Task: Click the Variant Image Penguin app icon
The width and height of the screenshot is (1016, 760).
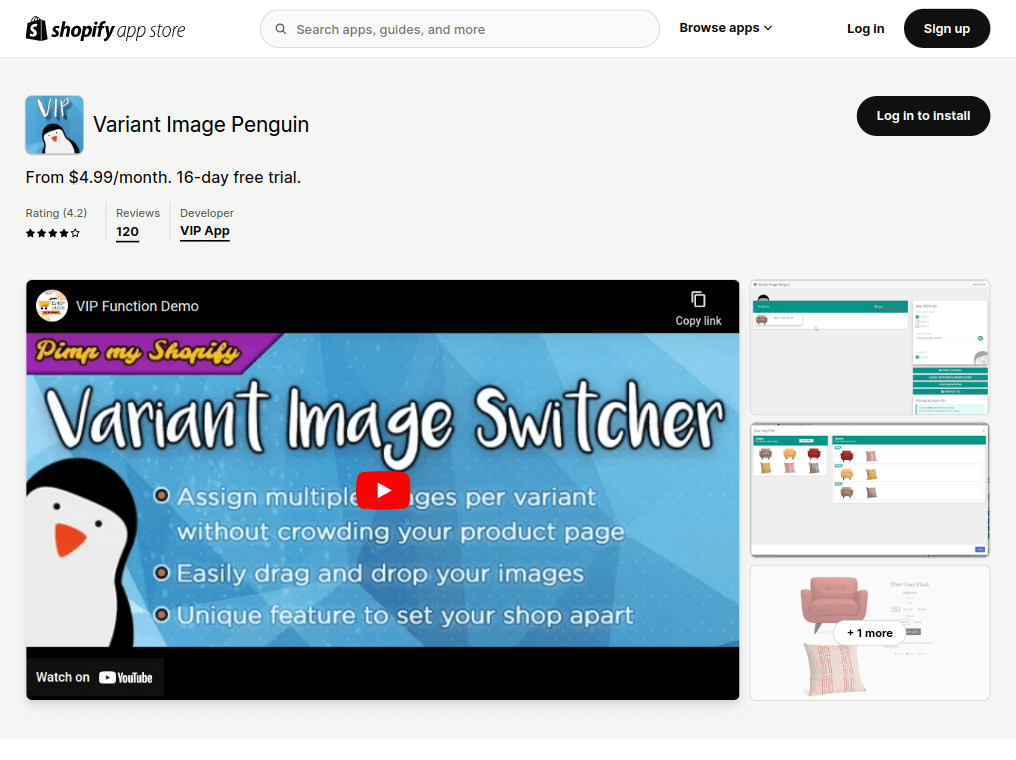Action: tap(54, 124)
